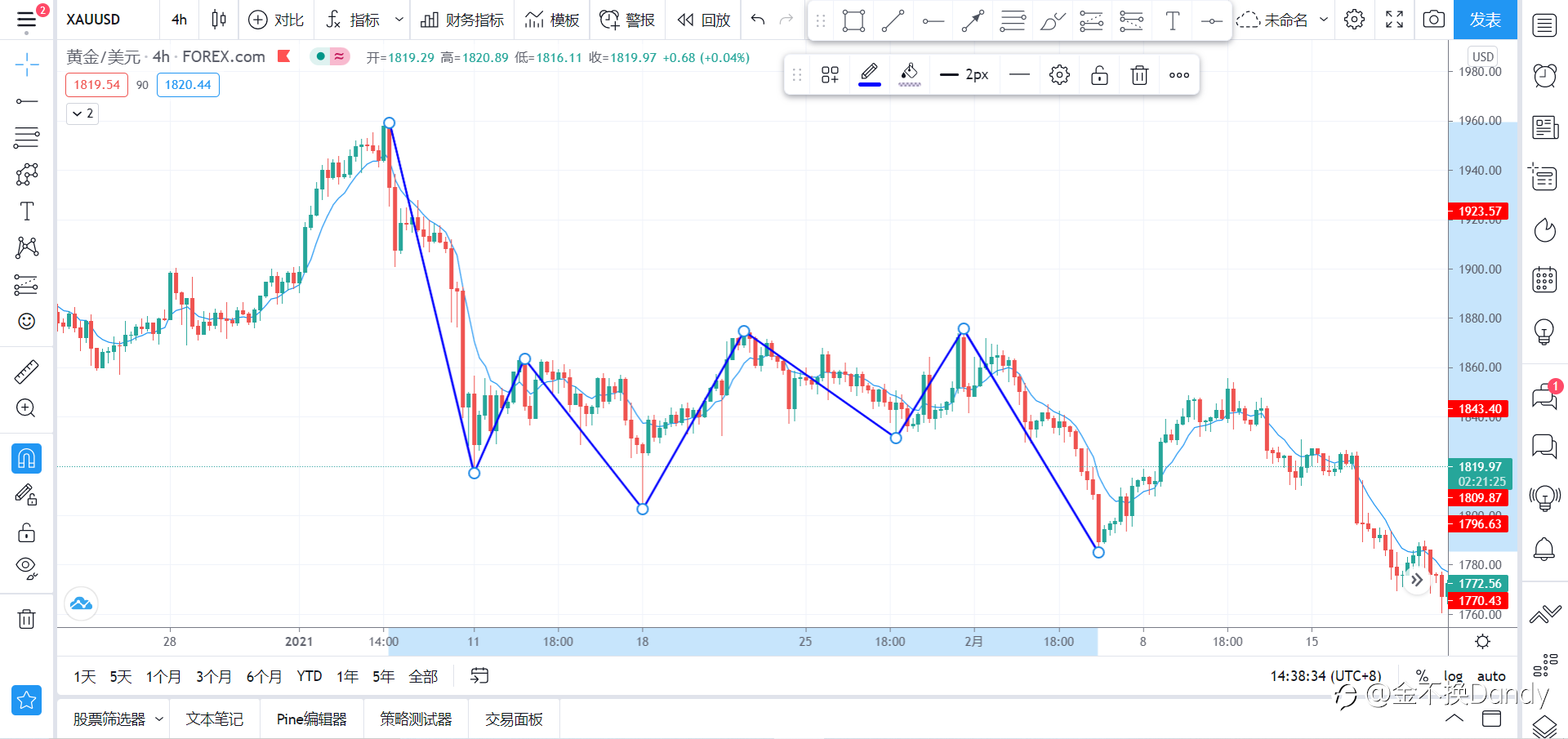Image resolution: width=1568 pixels, height=739 pixels.
Task: Open the 股票筛选器 tab
Action: tap(109, 719)
